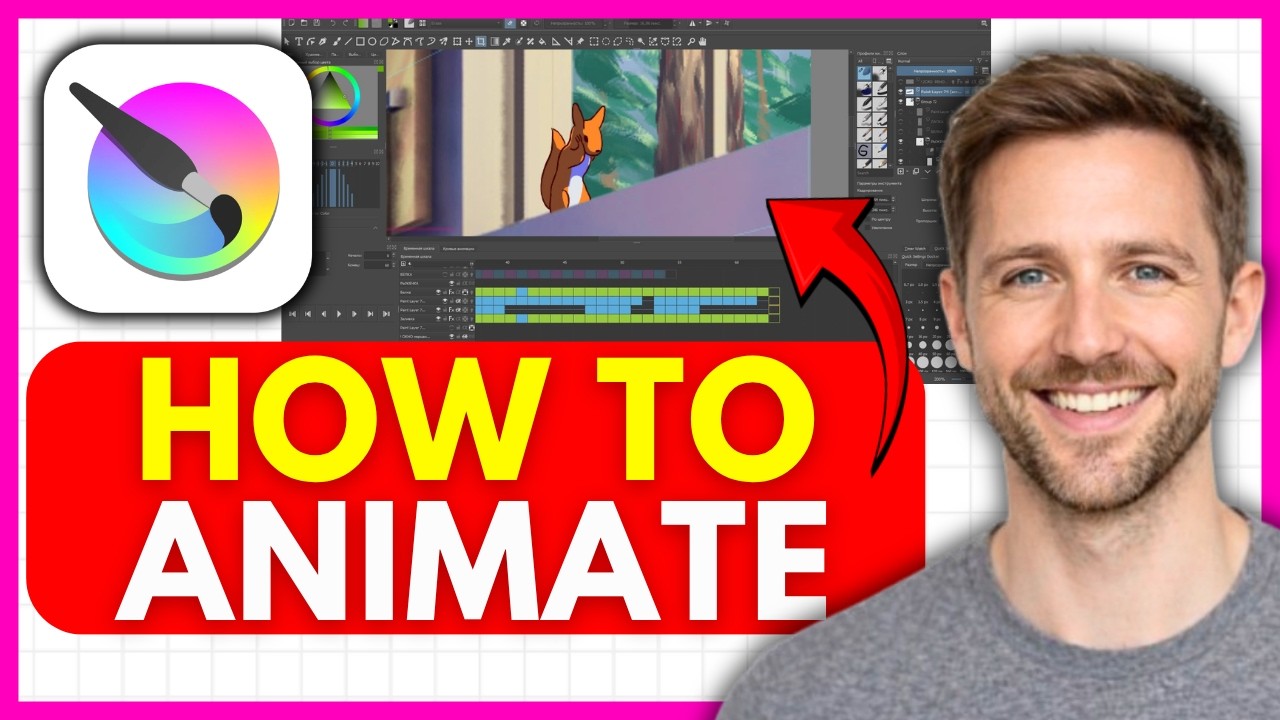
Task: Toggle visibility of Group 72 layer
Action: point(900,102)
